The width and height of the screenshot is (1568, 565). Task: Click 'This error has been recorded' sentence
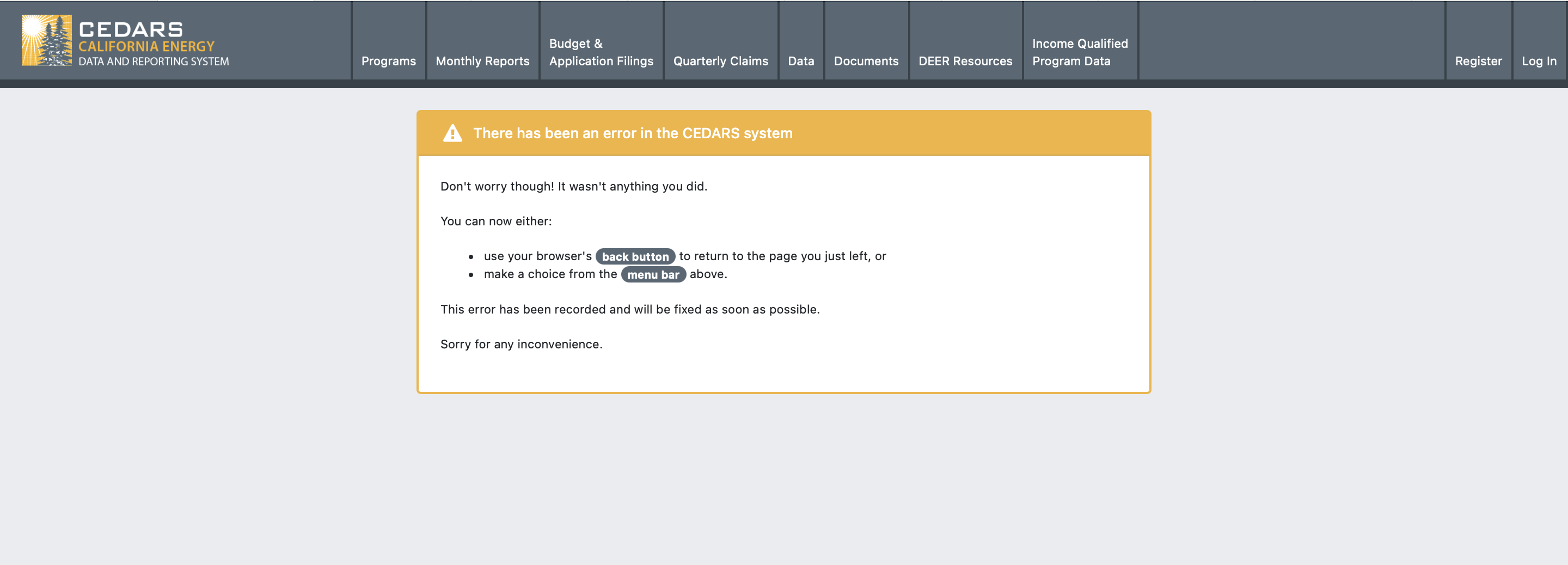630,309
